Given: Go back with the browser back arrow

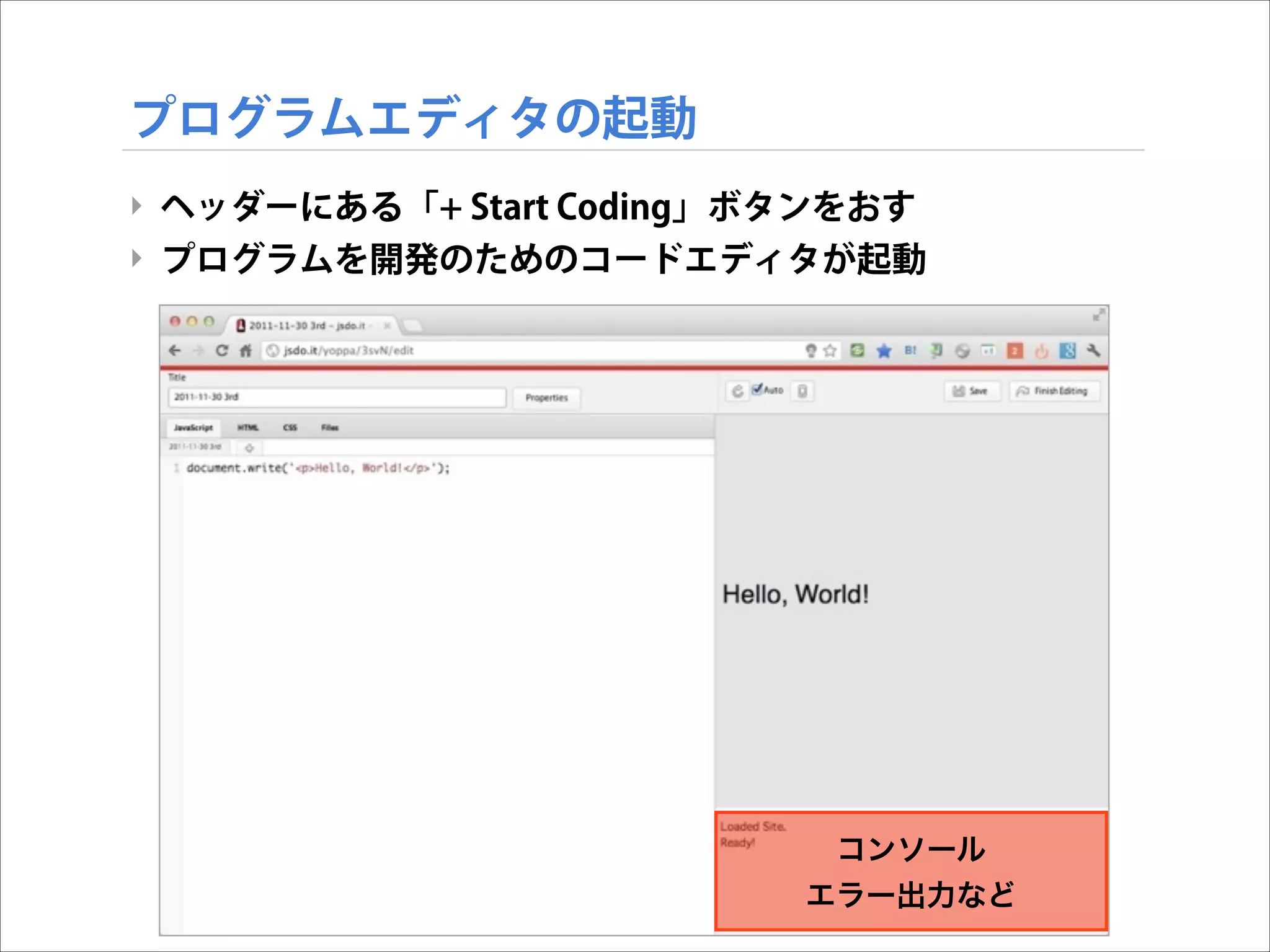Looking at the screenshot, I should click(x=175, y=351).
